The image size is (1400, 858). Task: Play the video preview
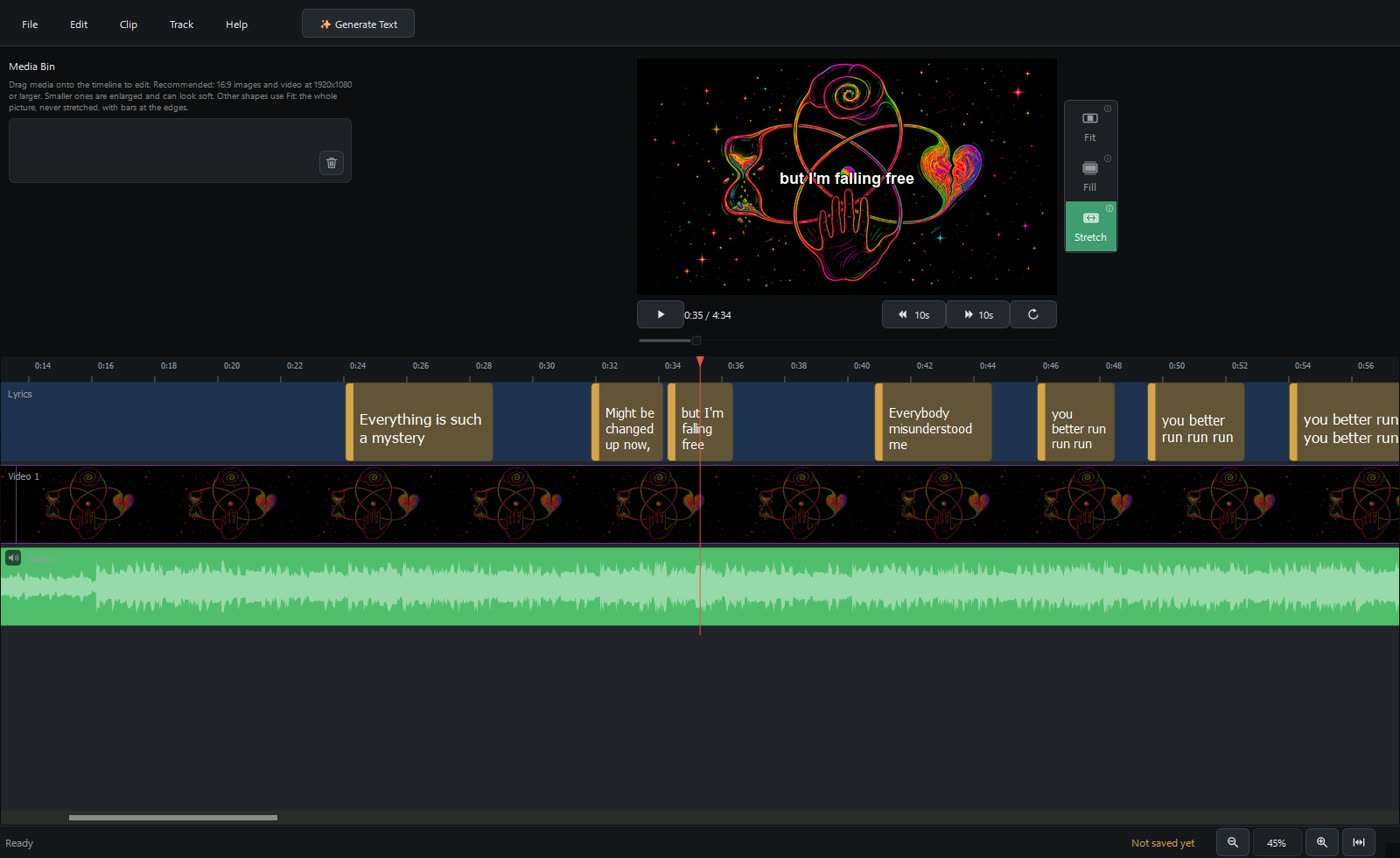[x=660, y=314]
